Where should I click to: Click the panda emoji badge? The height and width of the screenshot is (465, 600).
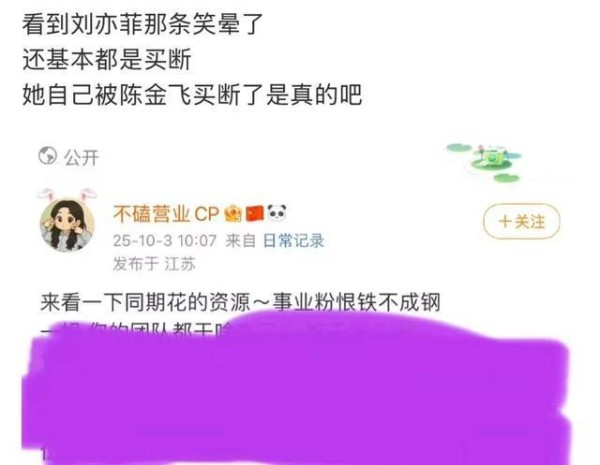(277, 213)
